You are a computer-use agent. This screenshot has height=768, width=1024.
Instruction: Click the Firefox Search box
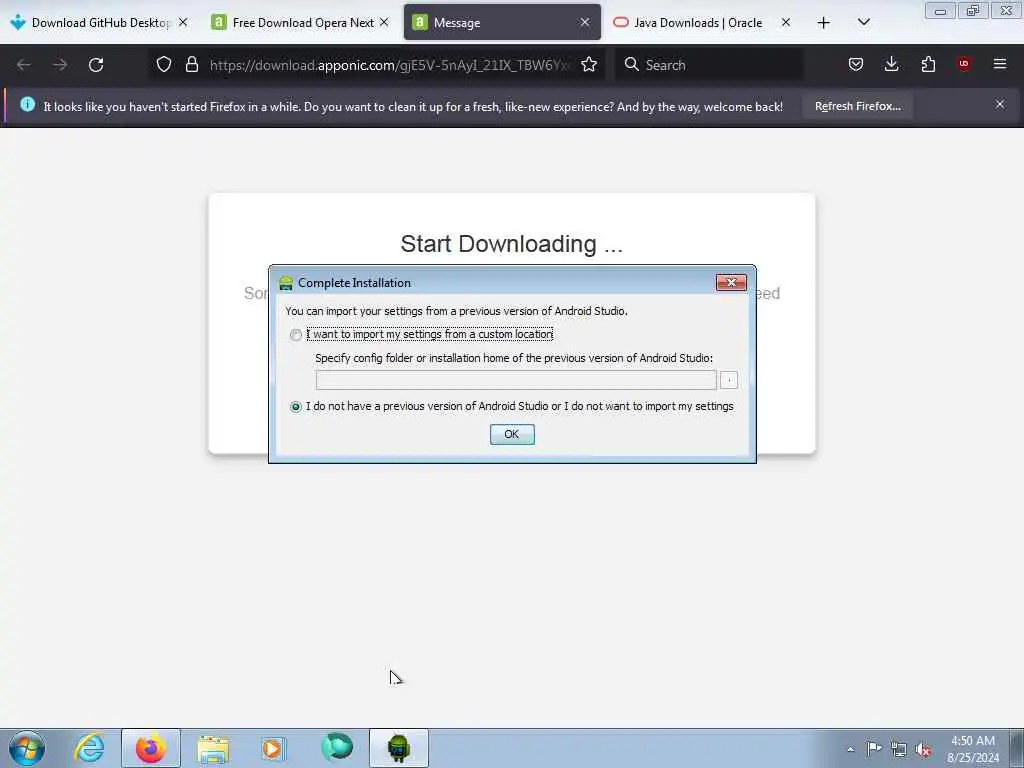[709, 65]
